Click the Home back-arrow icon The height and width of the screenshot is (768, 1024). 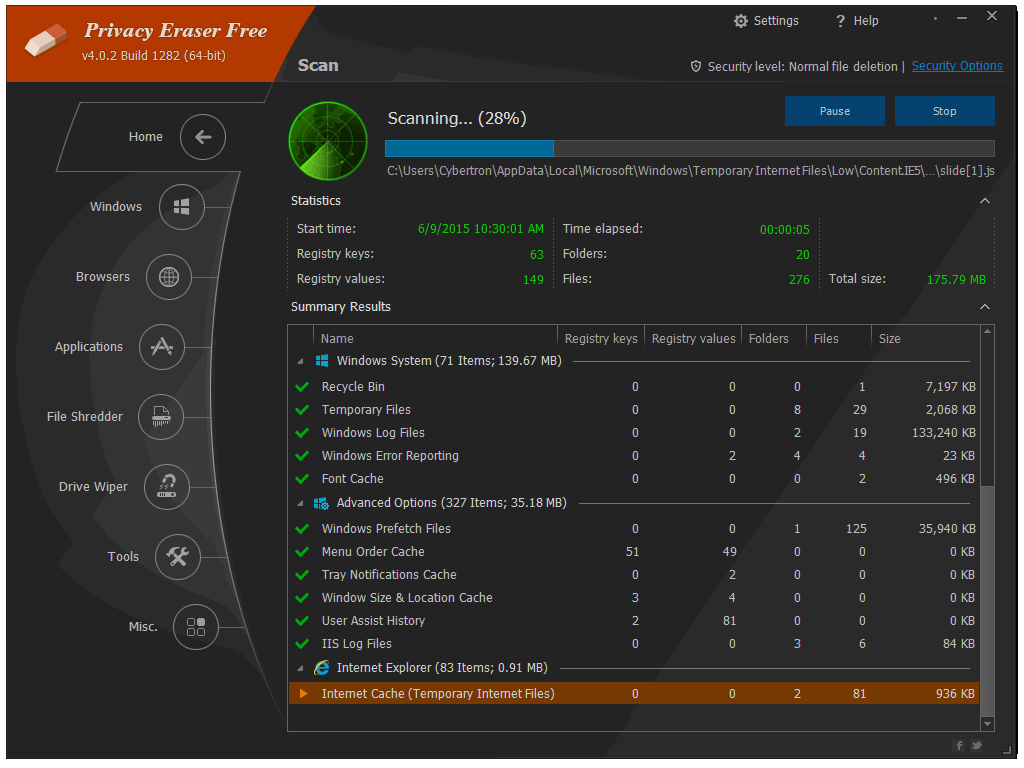[x=203, y=137]
